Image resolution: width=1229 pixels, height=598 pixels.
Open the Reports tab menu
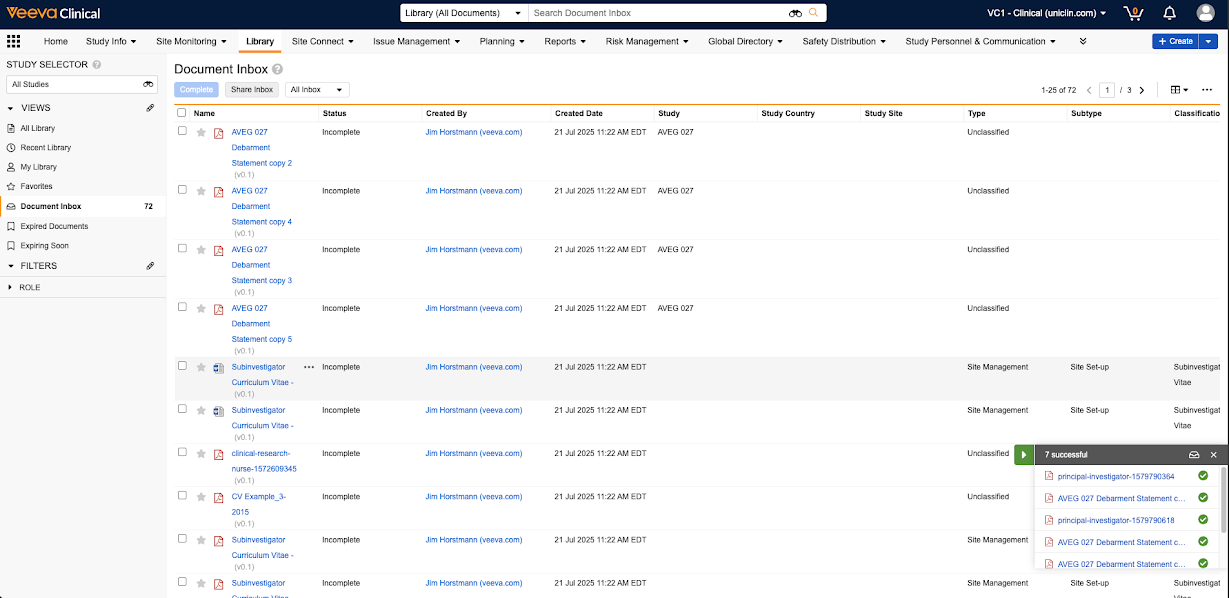(565, 41)
